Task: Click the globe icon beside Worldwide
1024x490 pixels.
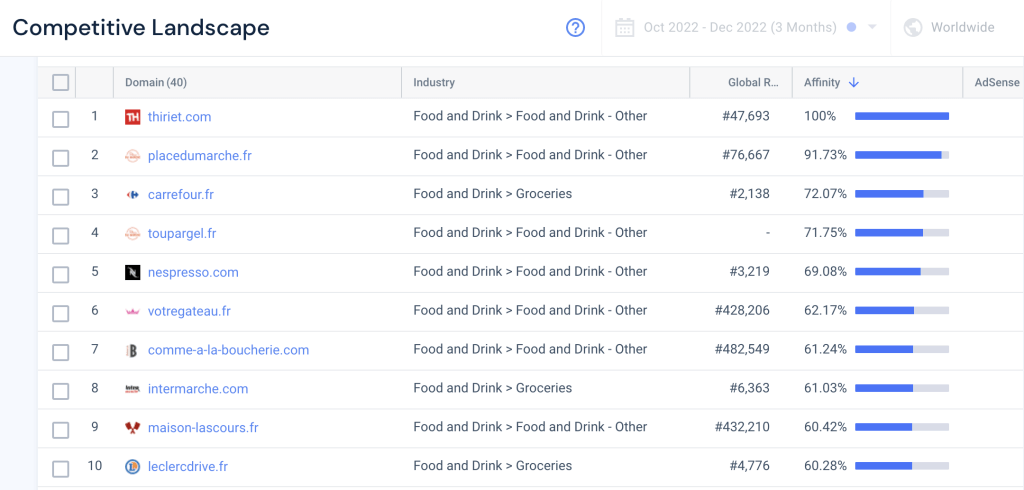Action: pos(912,28)
